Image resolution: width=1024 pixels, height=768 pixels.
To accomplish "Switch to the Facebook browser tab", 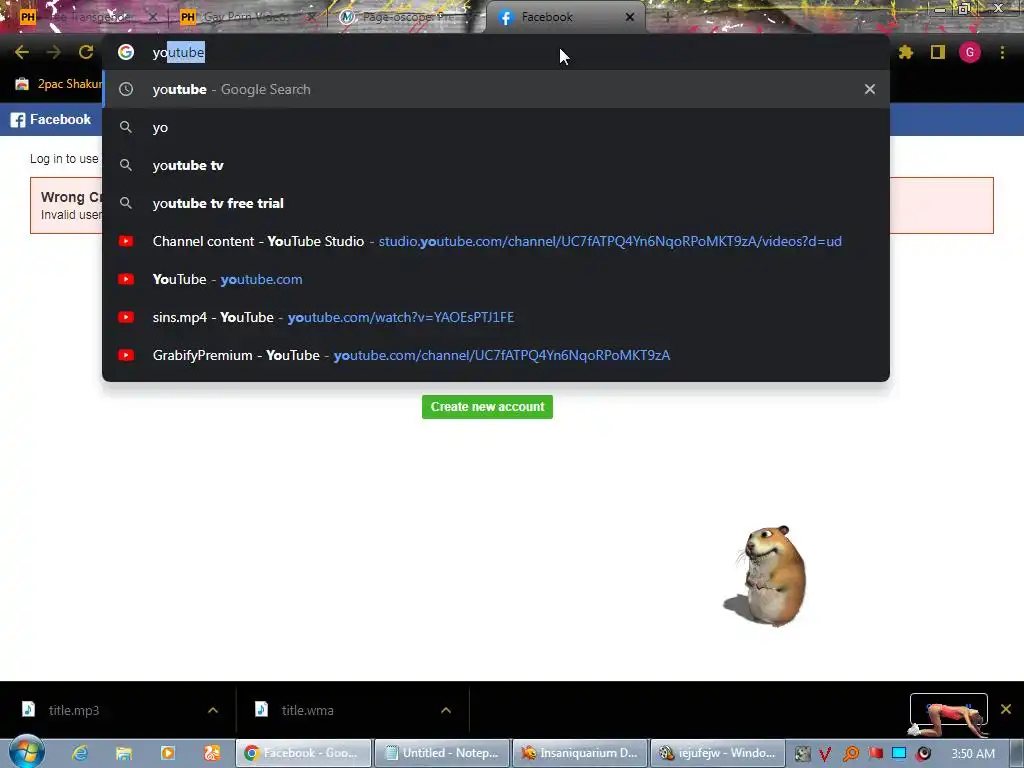I will tap(566, 17).
